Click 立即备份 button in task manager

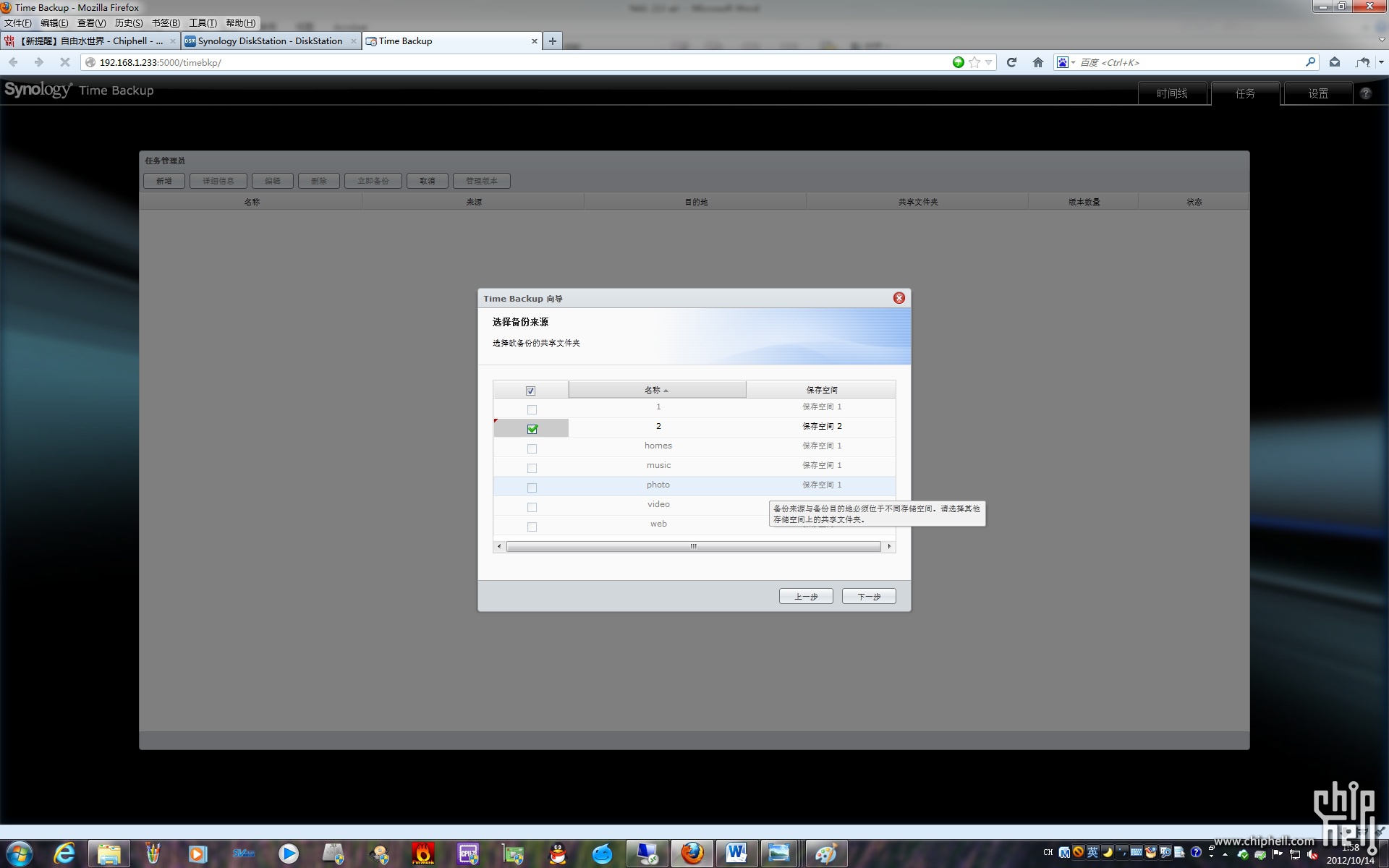pyautogui.click(x=373, y=181)
